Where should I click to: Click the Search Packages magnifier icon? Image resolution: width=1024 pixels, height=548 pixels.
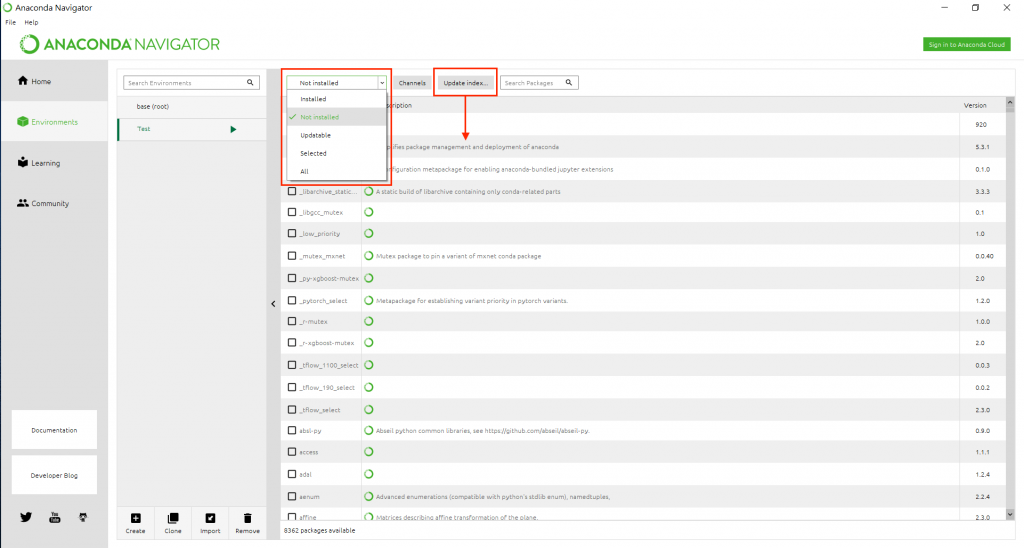(569, 82)
